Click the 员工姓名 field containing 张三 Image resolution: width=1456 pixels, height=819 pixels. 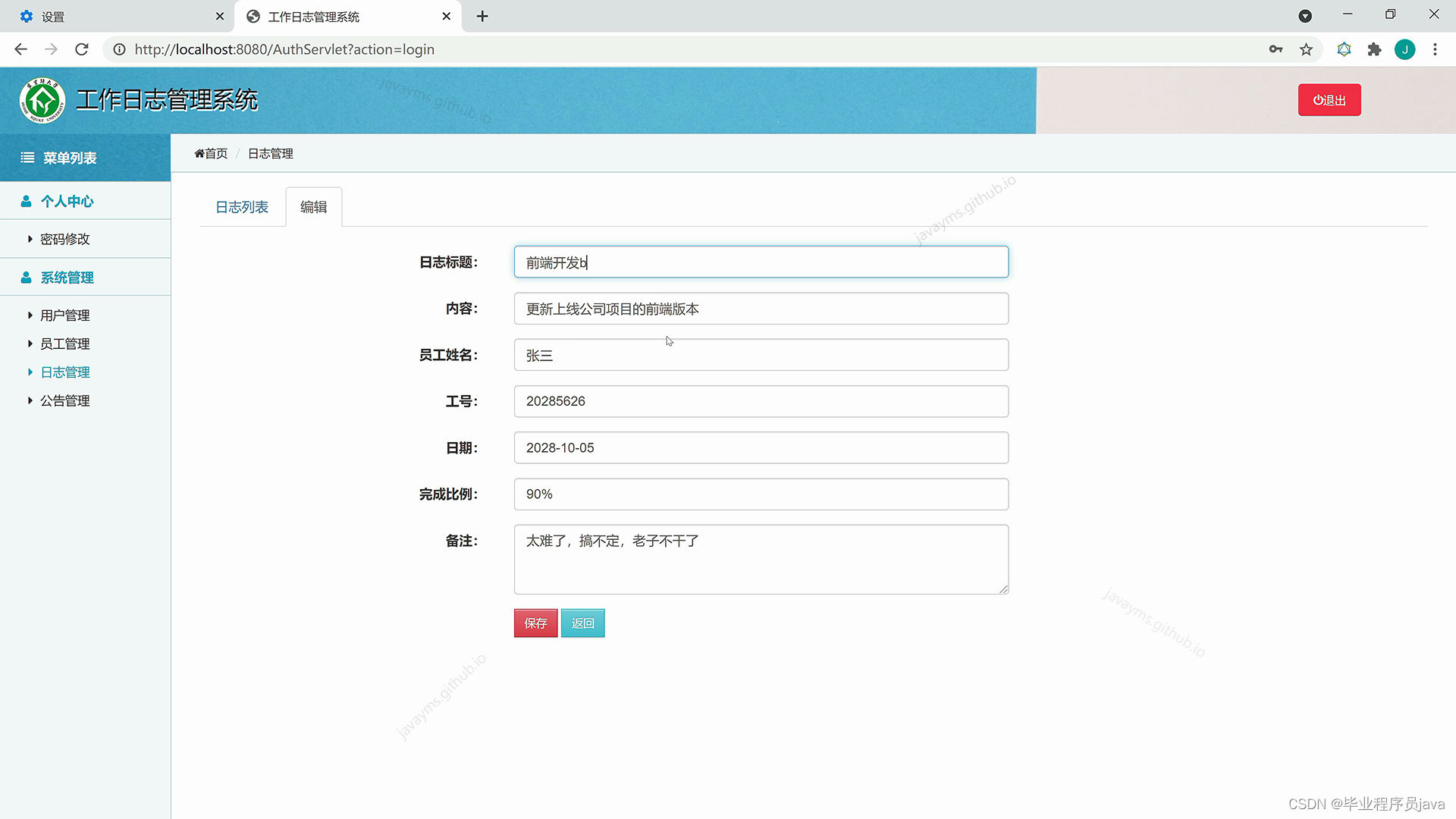(761, 355)
